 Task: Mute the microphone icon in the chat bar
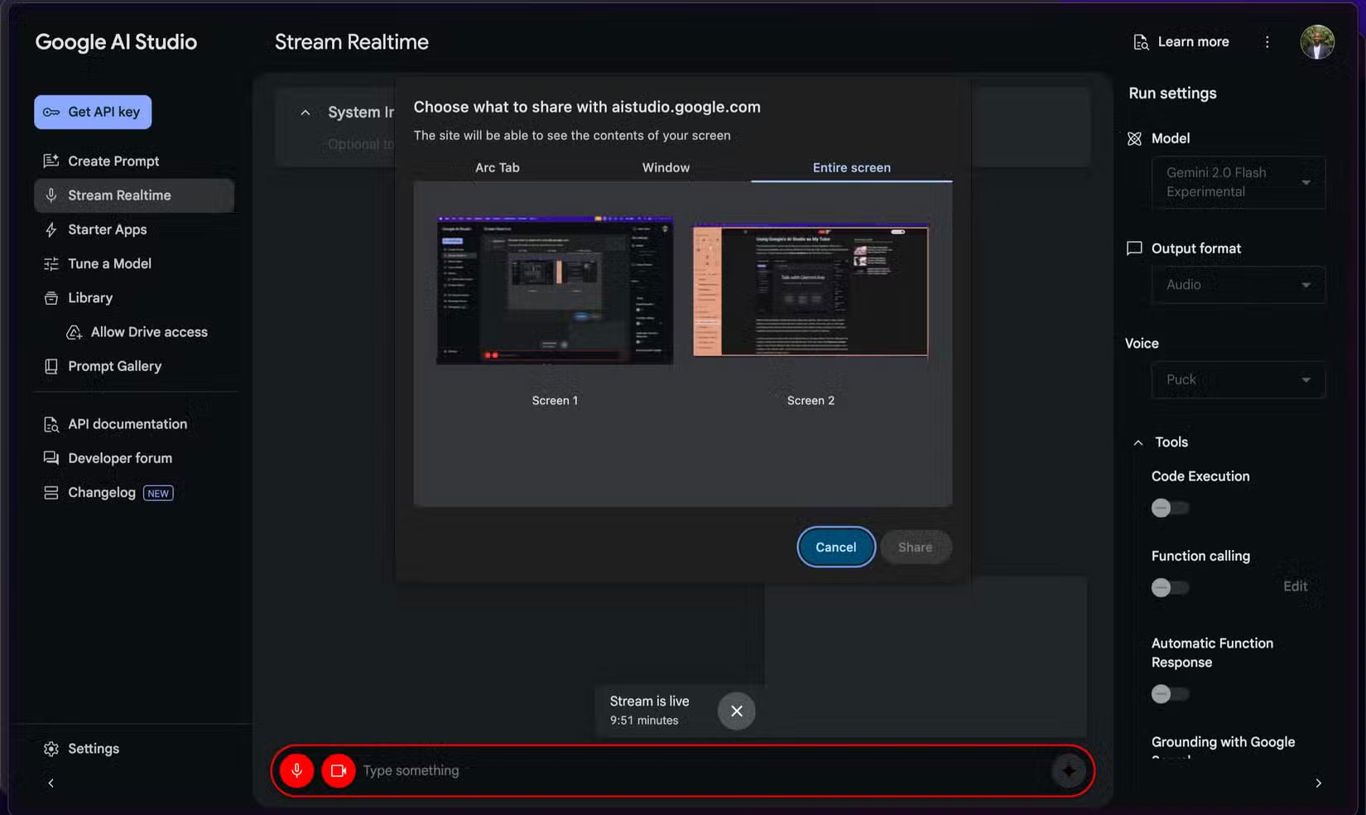pos(296,770)
